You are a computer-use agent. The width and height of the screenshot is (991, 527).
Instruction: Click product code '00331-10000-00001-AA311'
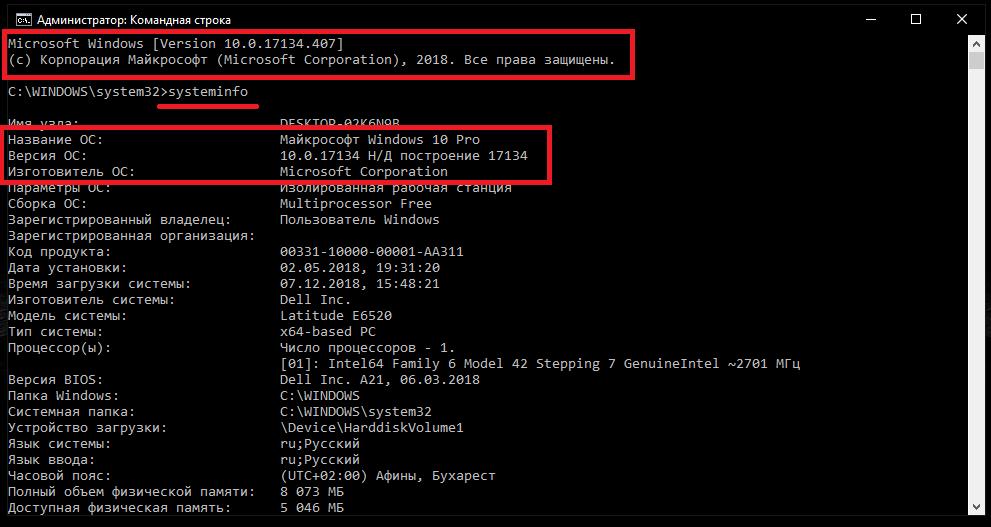click(372, 251)
